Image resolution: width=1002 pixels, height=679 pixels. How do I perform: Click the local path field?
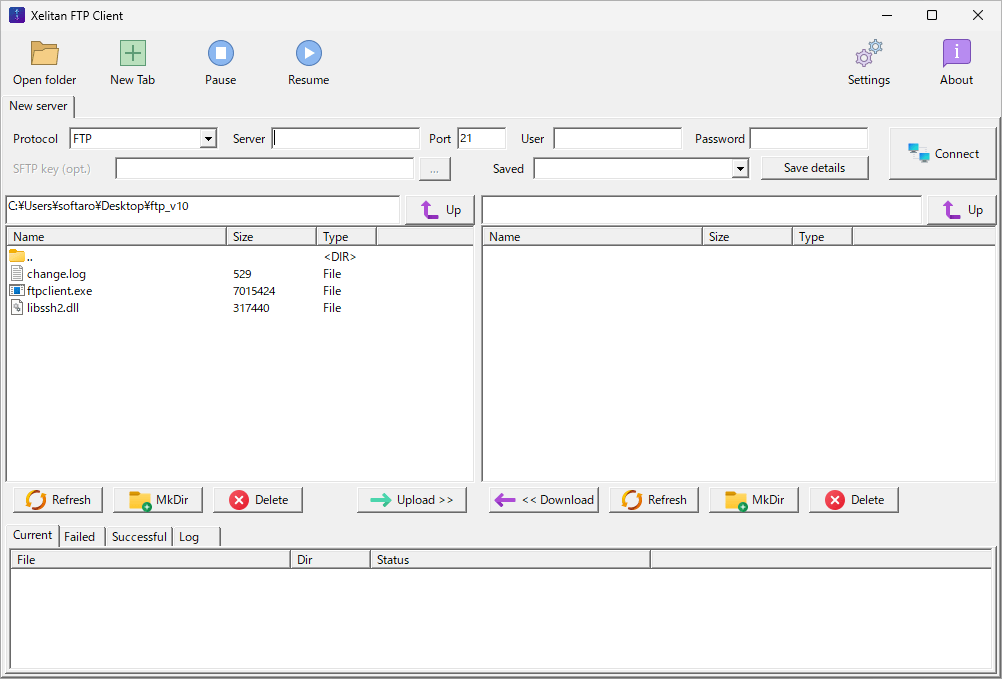click(x=203, y=210)
